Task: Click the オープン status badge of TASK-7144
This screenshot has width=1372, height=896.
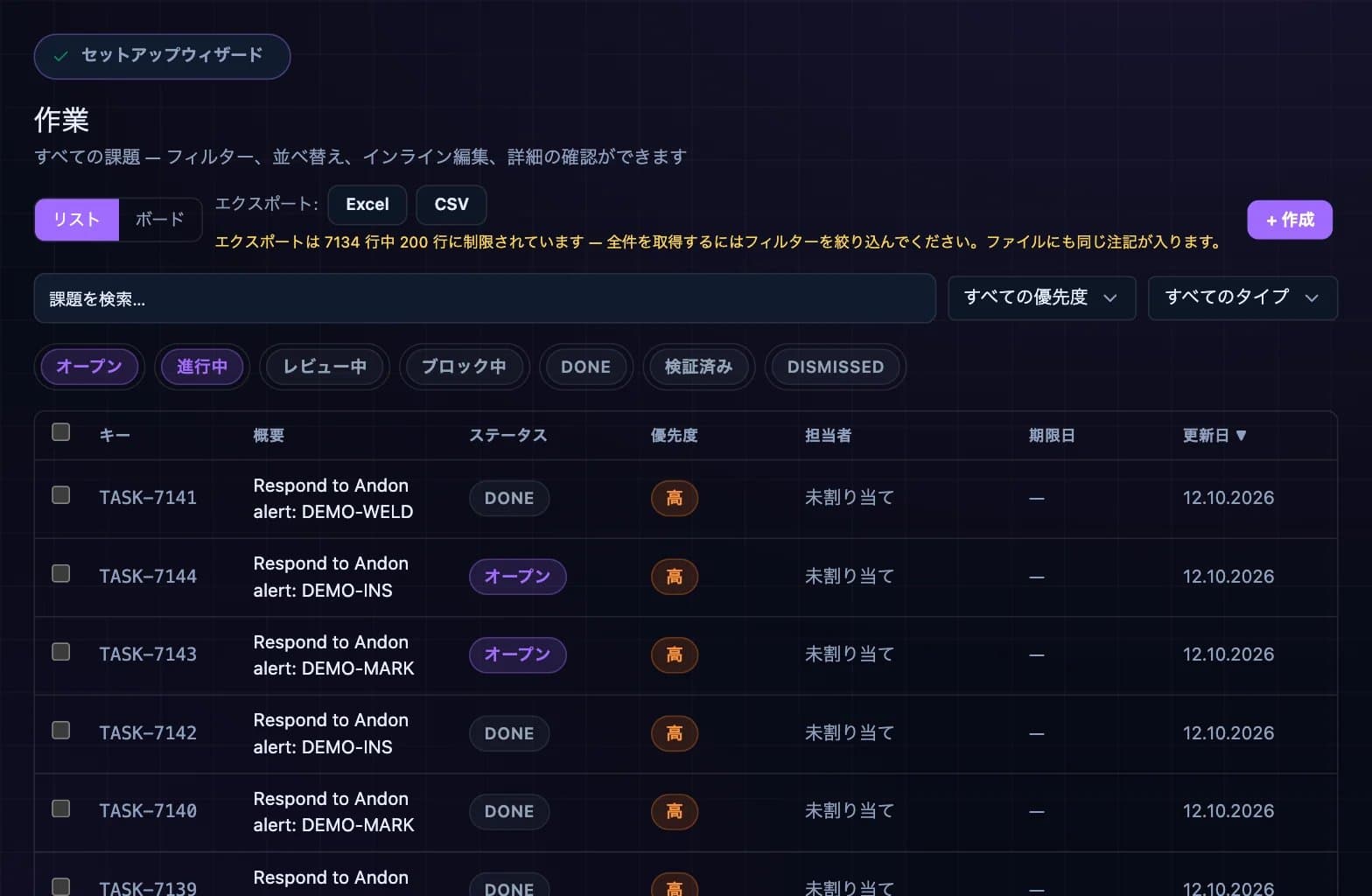Action: pos(518,577)
